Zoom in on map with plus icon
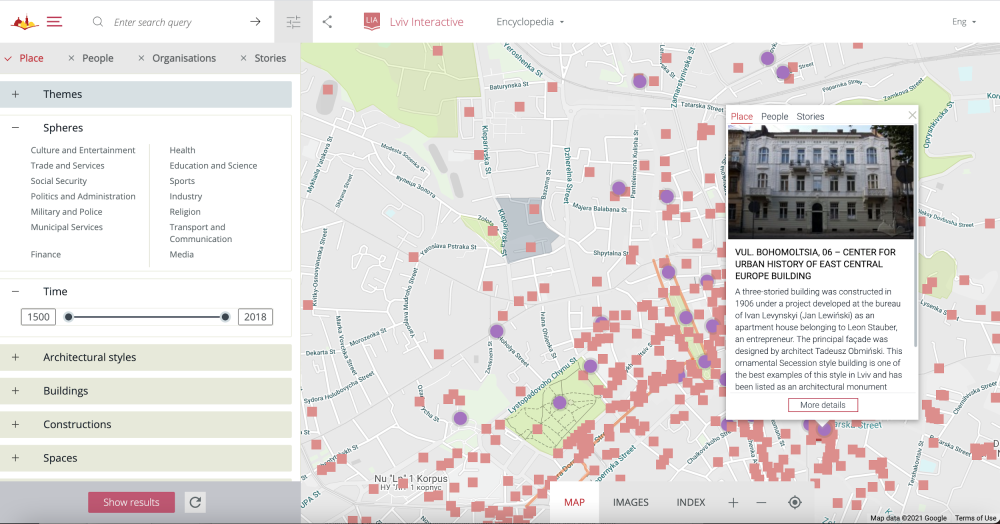 click(x=733, y=502)
